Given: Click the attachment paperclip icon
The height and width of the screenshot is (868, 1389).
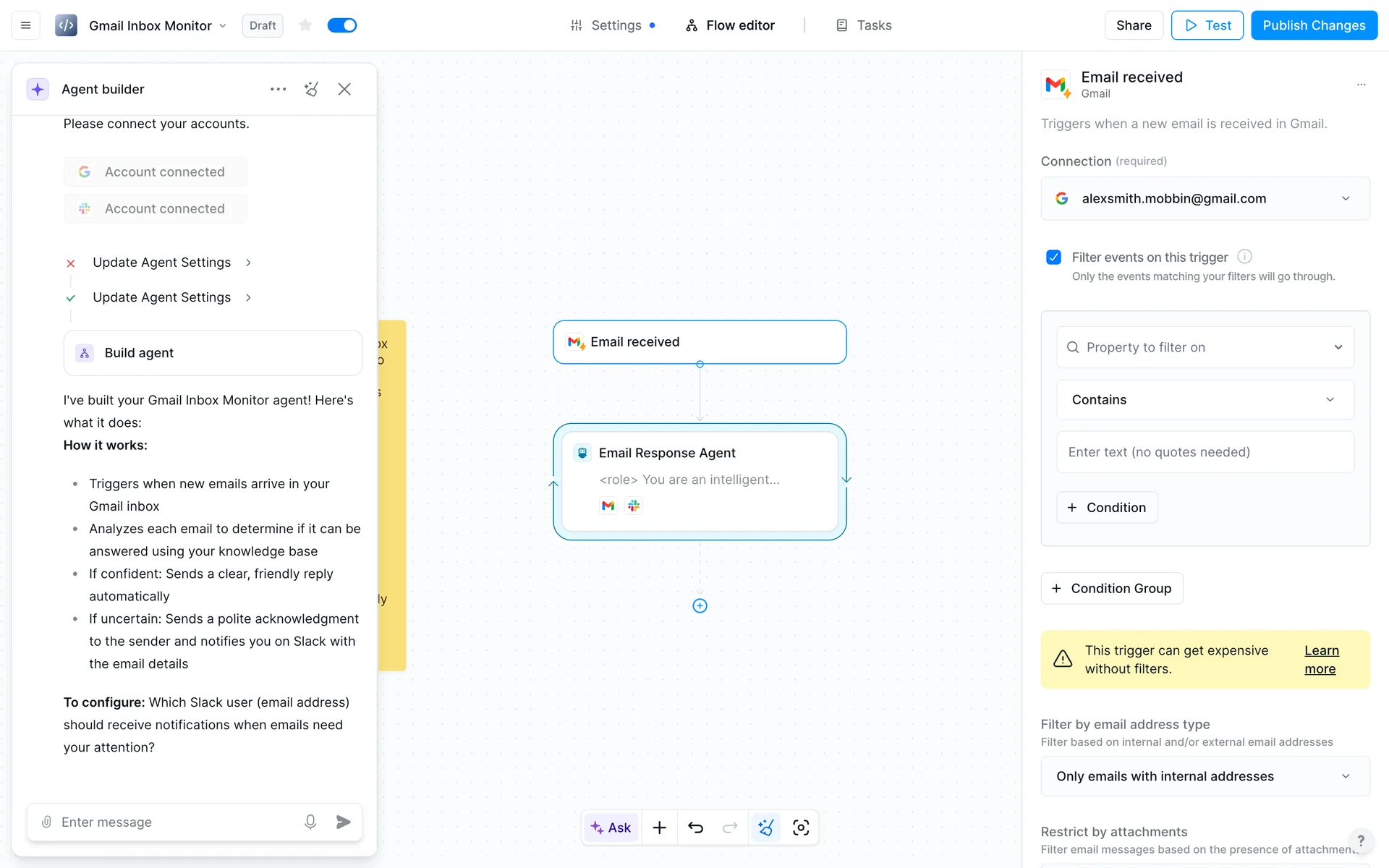Looking at the screenshot, I should pyautogui.click(x=46, y=822).
